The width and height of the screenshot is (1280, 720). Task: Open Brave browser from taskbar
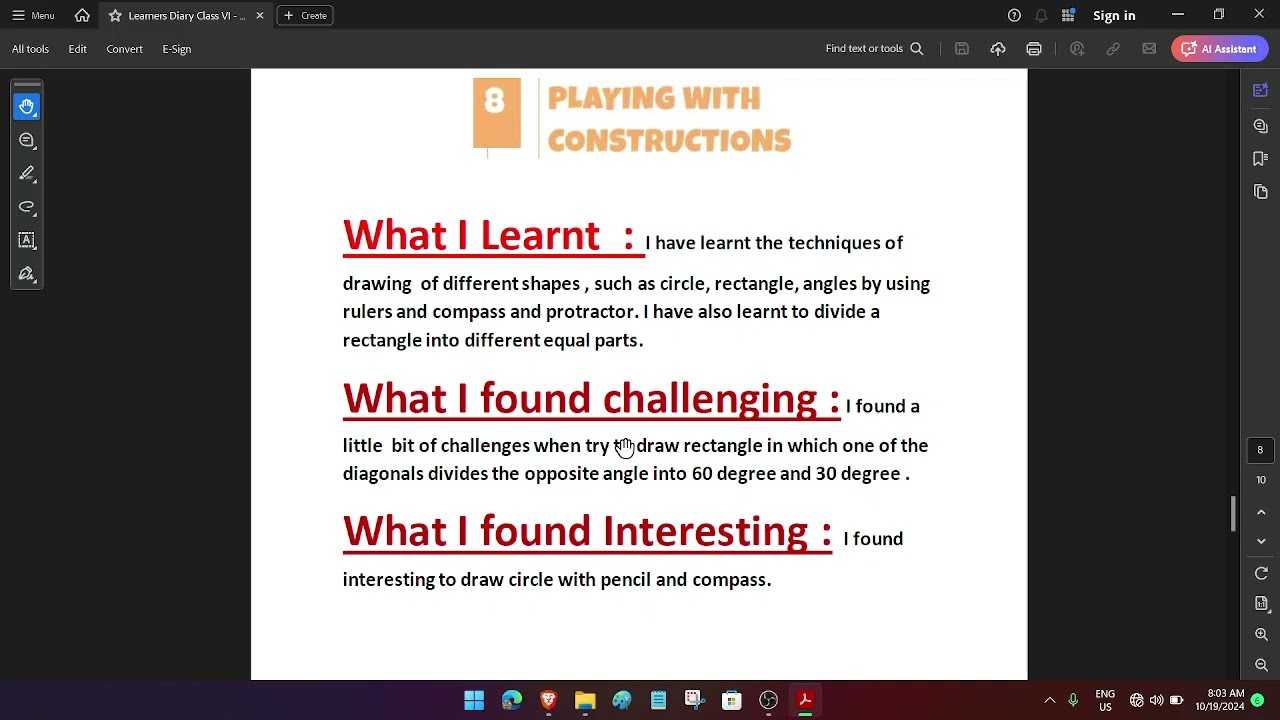(548, 700)
